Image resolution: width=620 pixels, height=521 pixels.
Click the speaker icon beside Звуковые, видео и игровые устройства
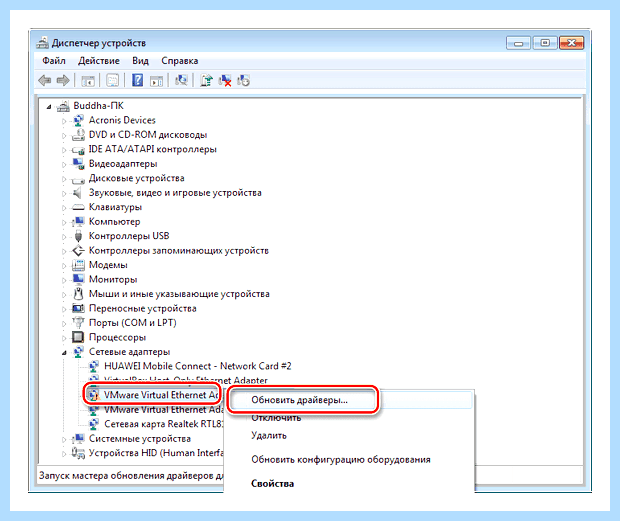[x=78, y=193]
